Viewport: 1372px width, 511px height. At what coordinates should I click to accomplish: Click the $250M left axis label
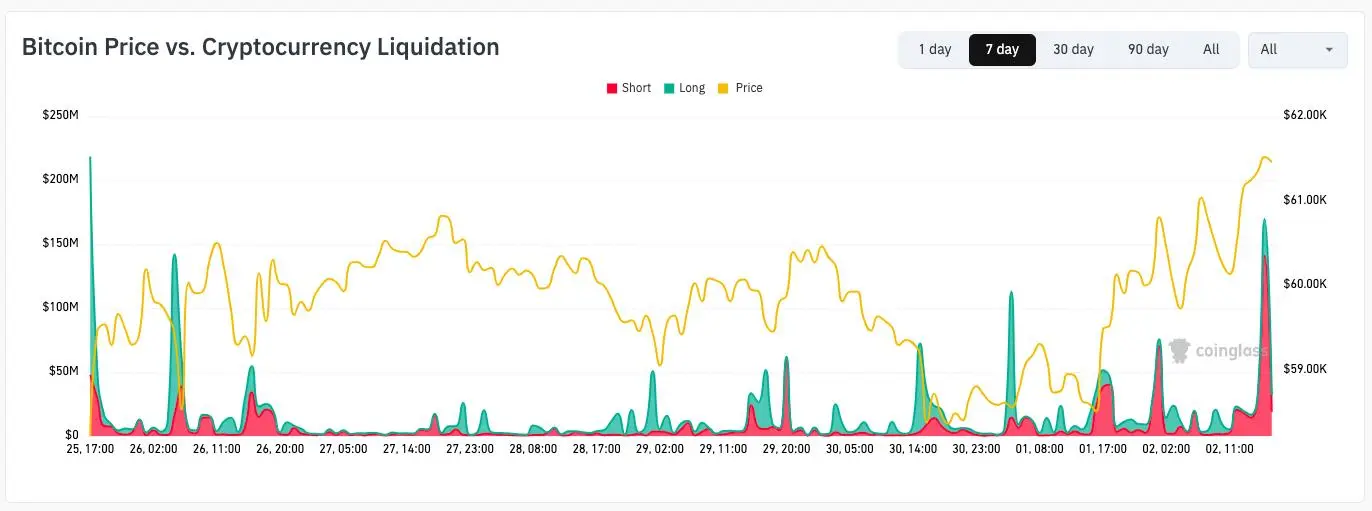(x=60, y=115)
